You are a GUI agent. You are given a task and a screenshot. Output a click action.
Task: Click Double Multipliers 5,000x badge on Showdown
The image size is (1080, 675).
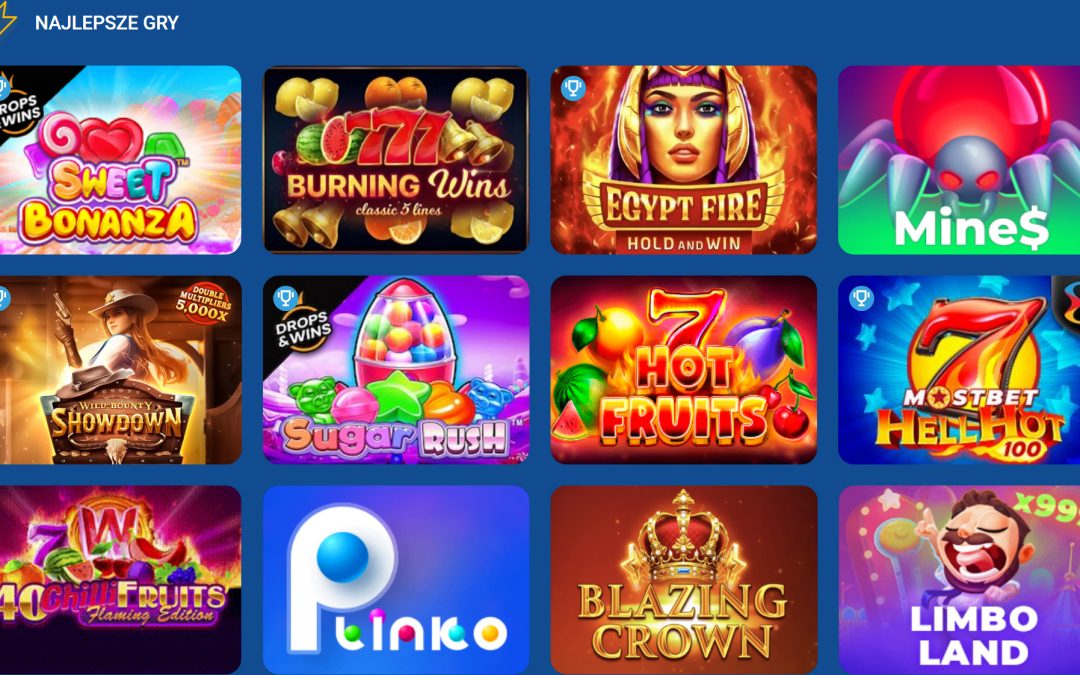(205, 303)
